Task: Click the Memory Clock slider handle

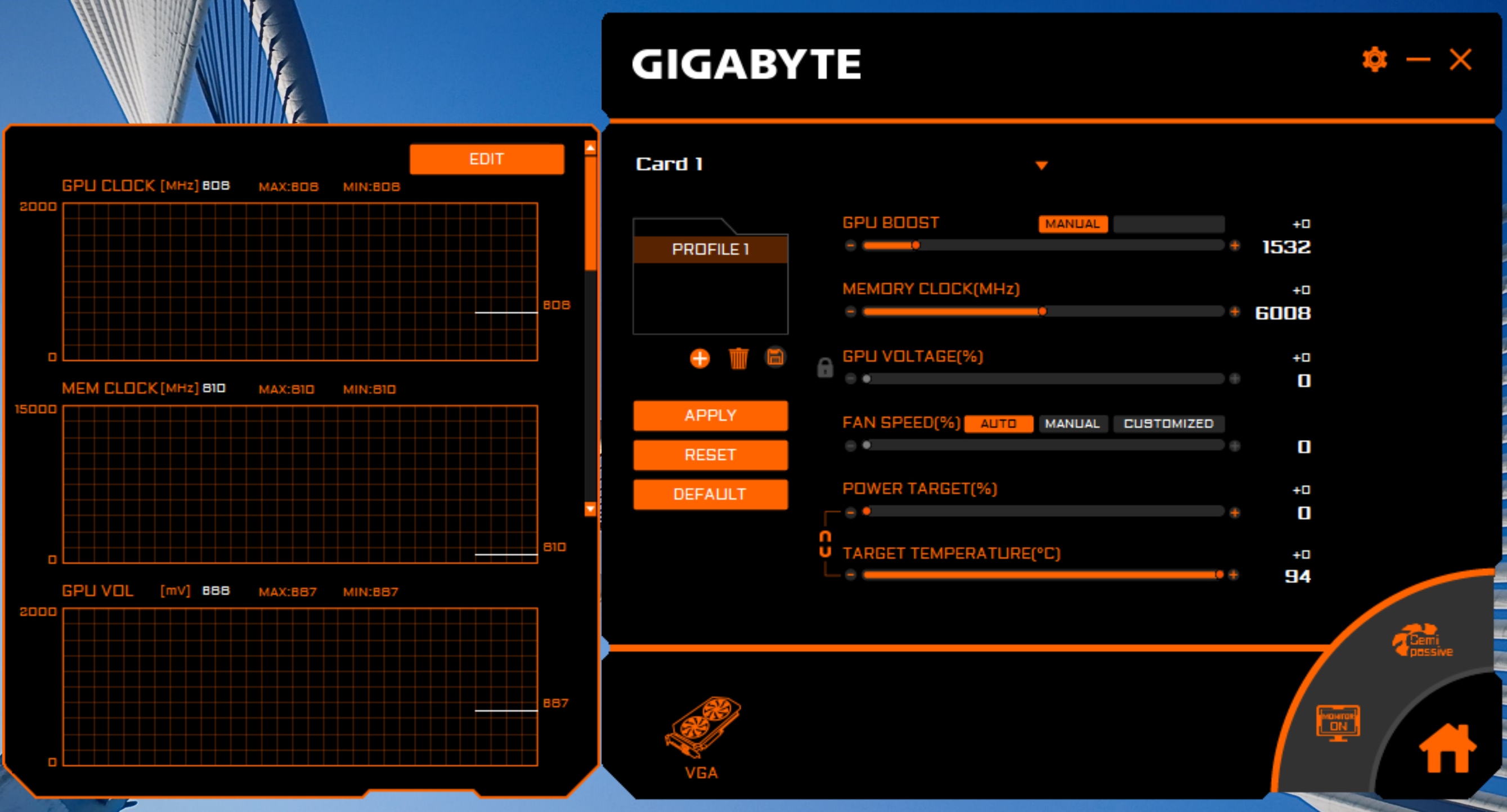Action: coord(1042,312)
